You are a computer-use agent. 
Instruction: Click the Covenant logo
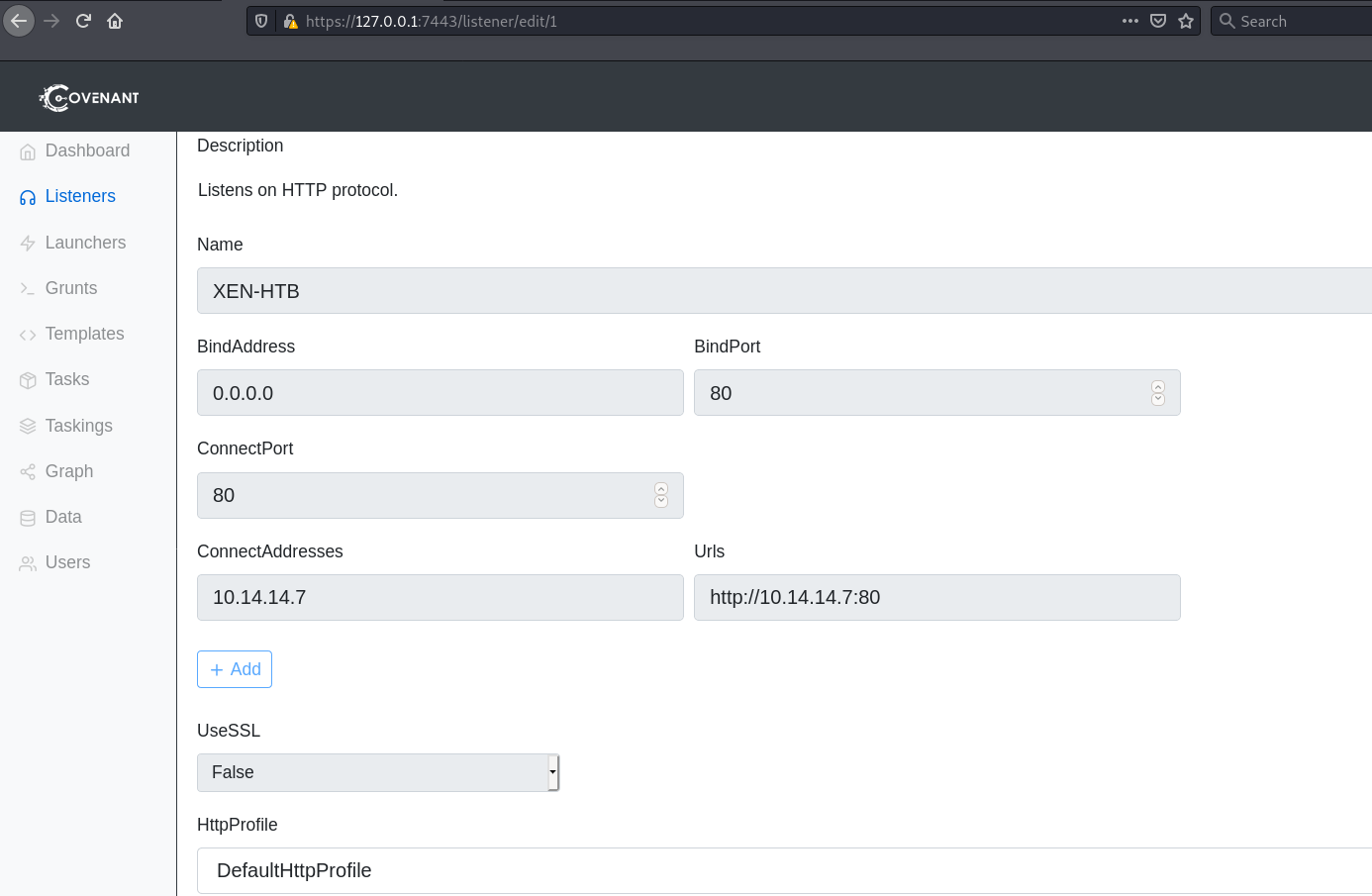[x=89, y=97]
